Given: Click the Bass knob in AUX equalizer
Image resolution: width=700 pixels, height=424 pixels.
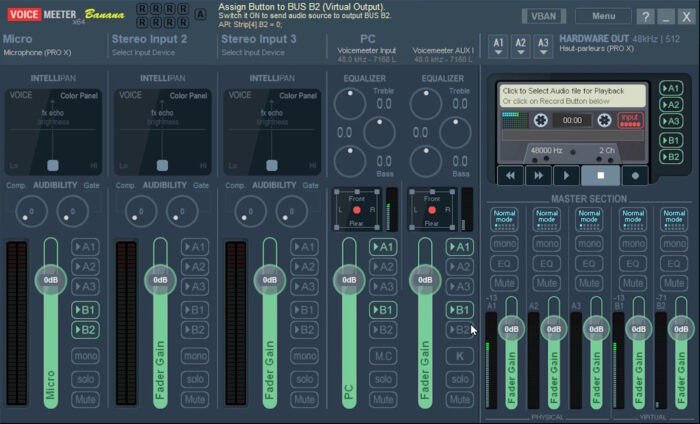Looking at the screenshot, I should click(425, 161).
